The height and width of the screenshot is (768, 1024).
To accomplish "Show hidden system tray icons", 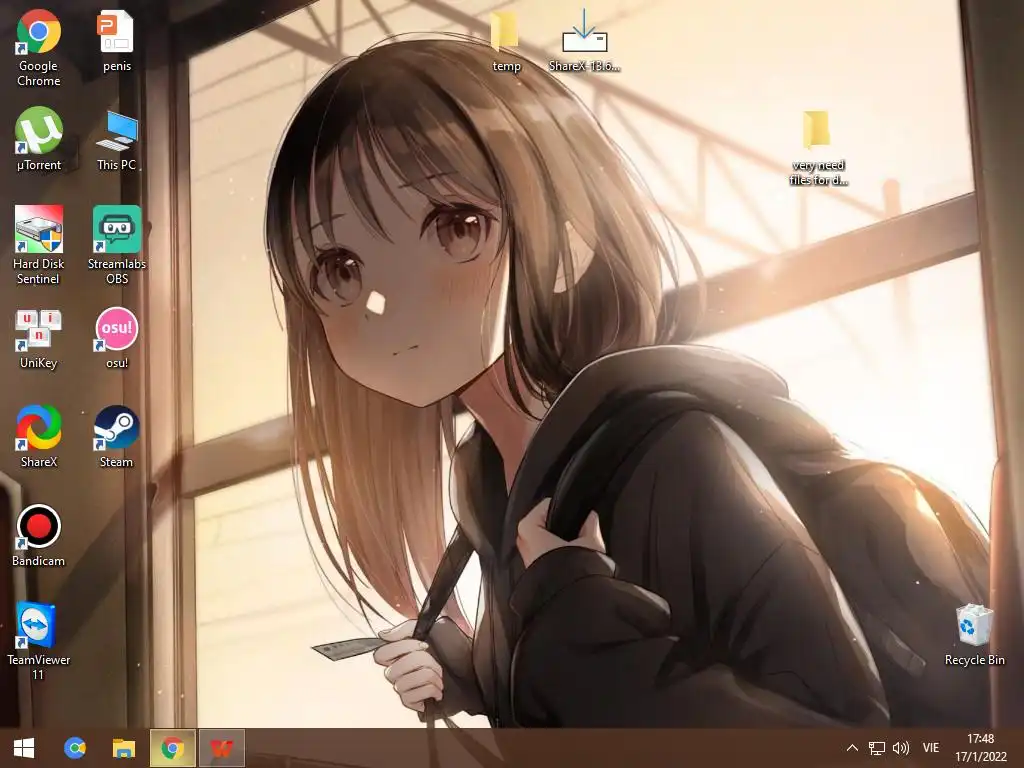I will 852,748.
